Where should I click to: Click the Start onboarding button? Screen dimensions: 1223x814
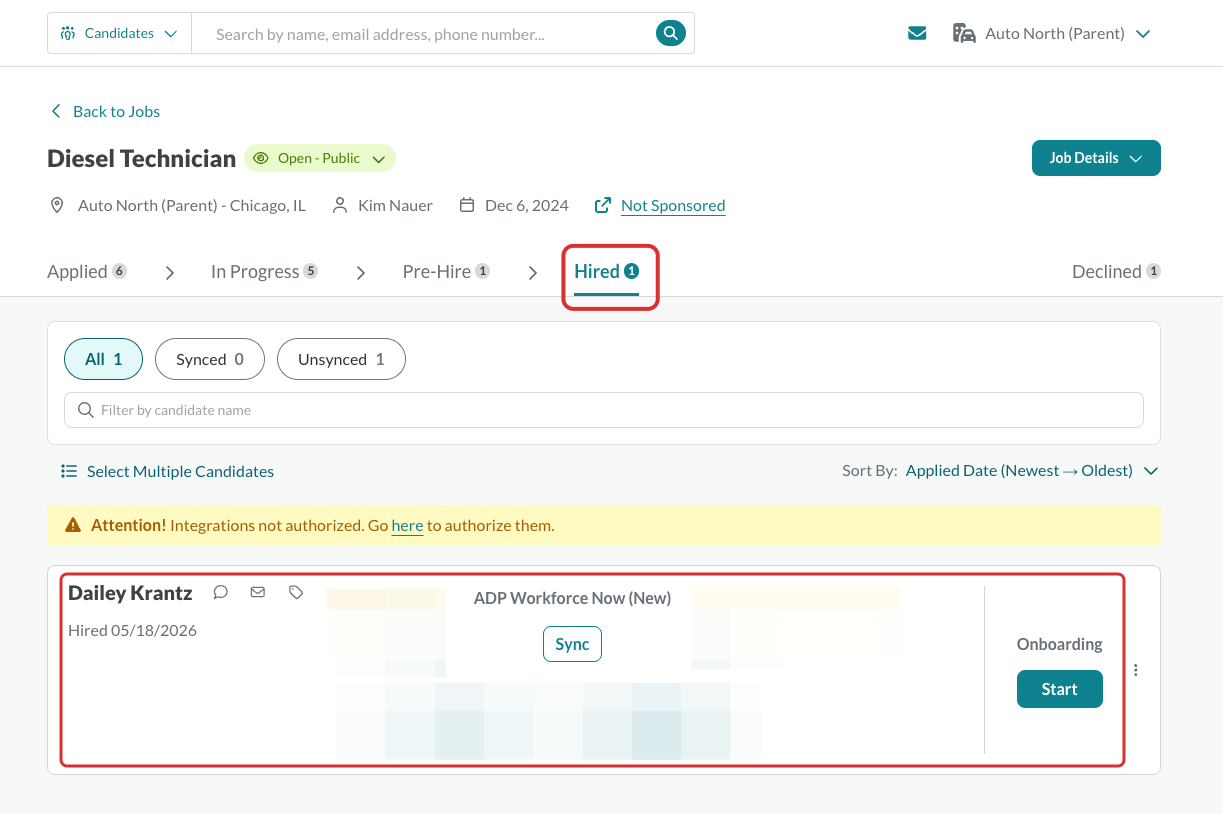tap(1060, 689)
